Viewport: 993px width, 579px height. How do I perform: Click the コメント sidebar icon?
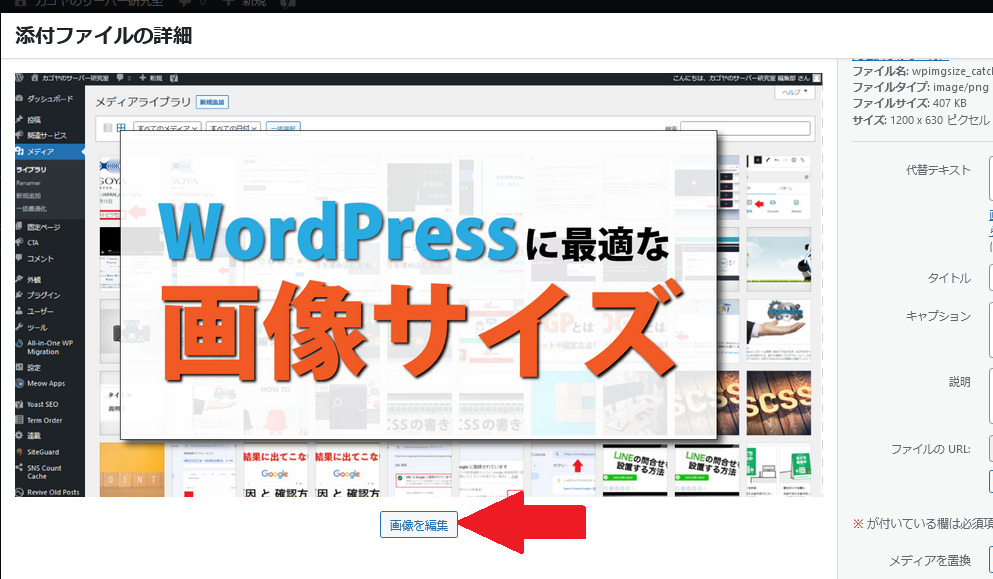coord(20,258)
